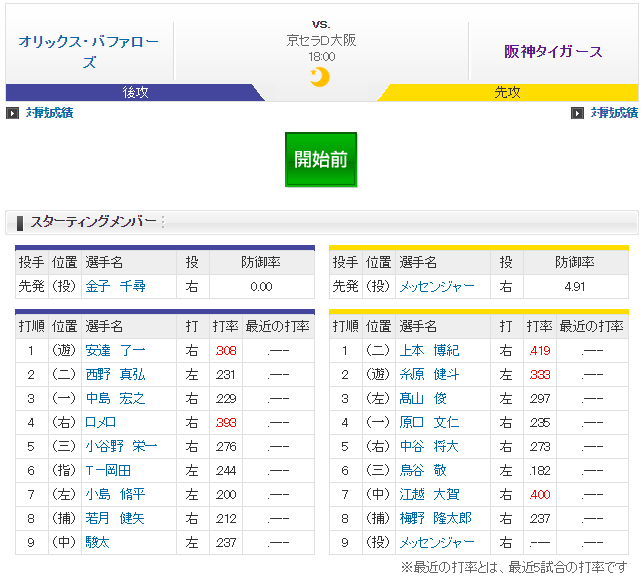Click 糸原's batting average .333
The image size is (644, 585).
coord(540,374)
